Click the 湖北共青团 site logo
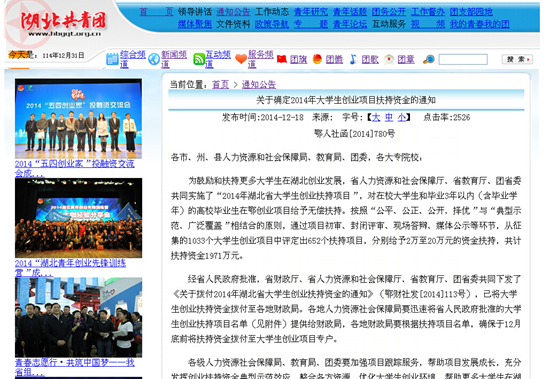This screenshot has height=379, width=550. [63, 23]
